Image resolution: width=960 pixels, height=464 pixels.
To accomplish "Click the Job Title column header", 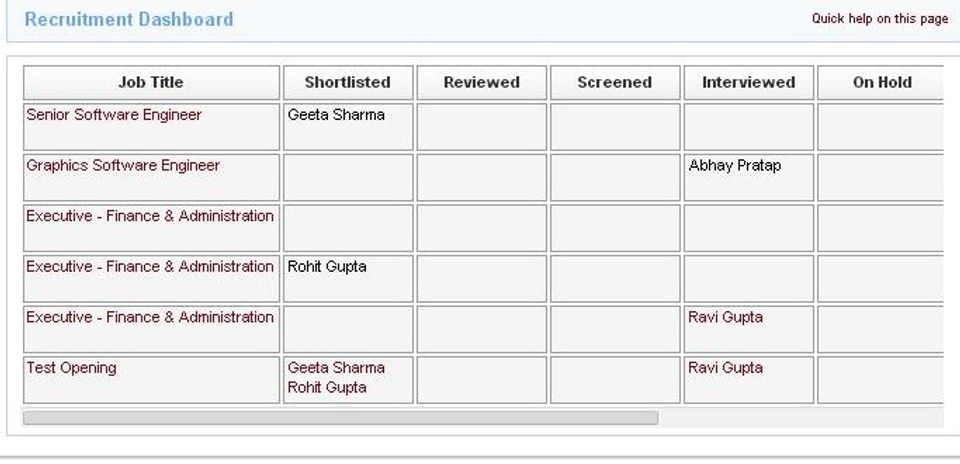I will tap(151, 83).
